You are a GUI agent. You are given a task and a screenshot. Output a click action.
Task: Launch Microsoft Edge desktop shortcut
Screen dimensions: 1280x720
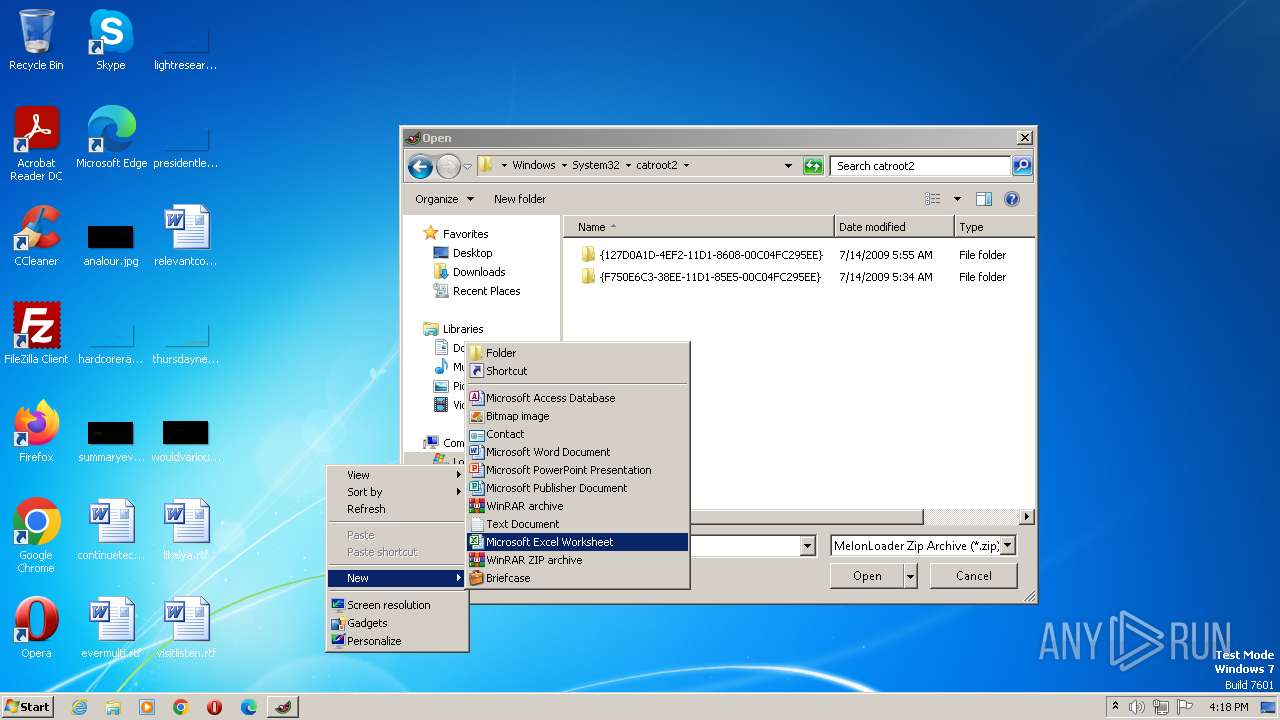[111, 138]
